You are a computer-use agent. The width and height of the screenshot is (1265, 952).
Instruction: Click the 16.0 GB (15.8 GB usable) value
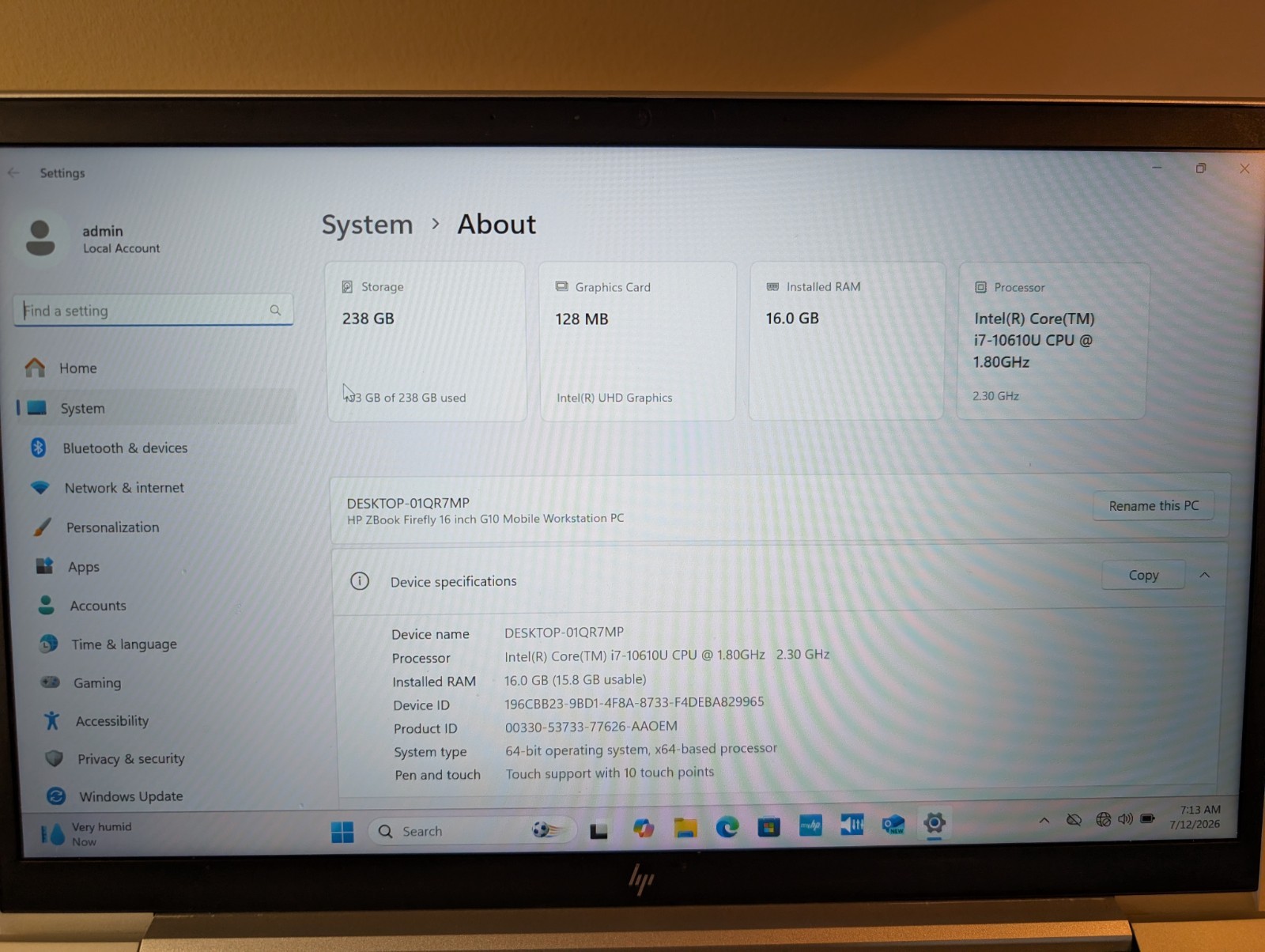pos(575,680)
